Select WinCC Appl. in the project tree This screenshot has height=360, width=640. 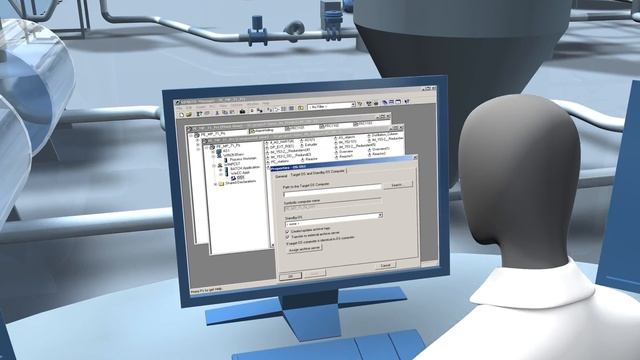point(240,173)
